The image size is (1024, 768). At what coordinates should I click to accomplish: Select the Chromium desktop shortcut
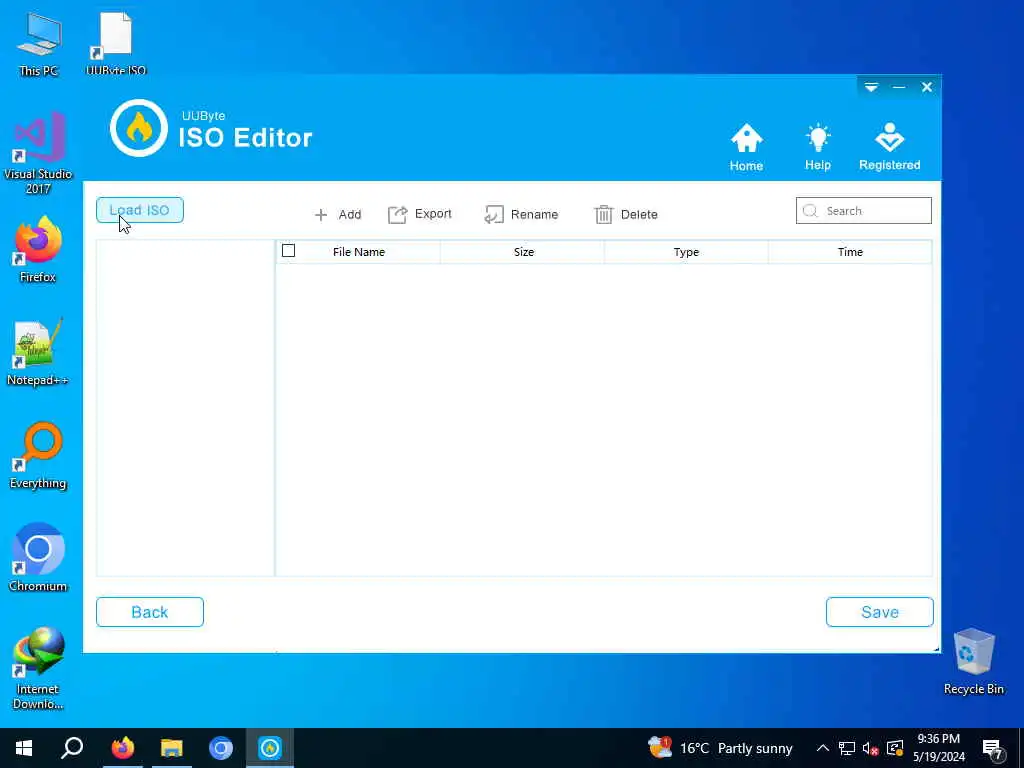[38, 558]
